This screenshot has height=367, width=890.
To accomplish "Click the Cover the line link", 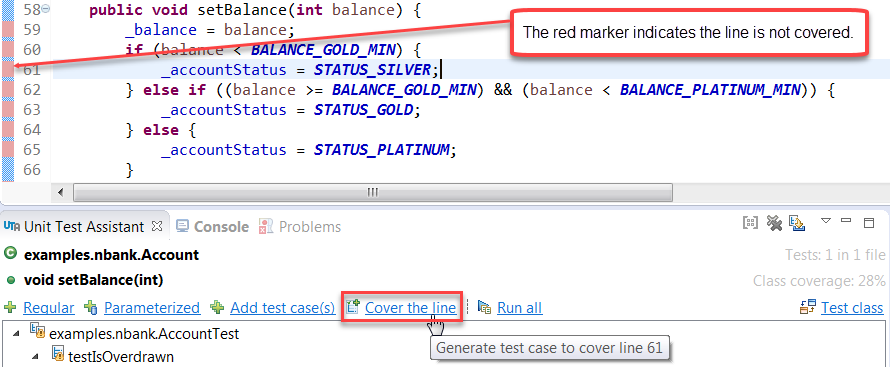I will (x=410, y=308).
